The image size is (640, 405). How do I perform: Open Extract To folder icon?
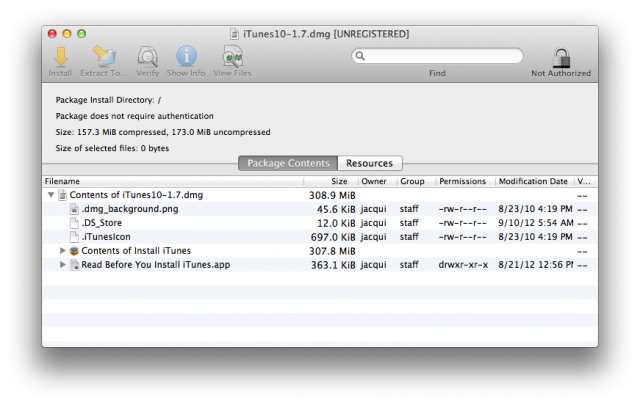click(x=104, y=56)
